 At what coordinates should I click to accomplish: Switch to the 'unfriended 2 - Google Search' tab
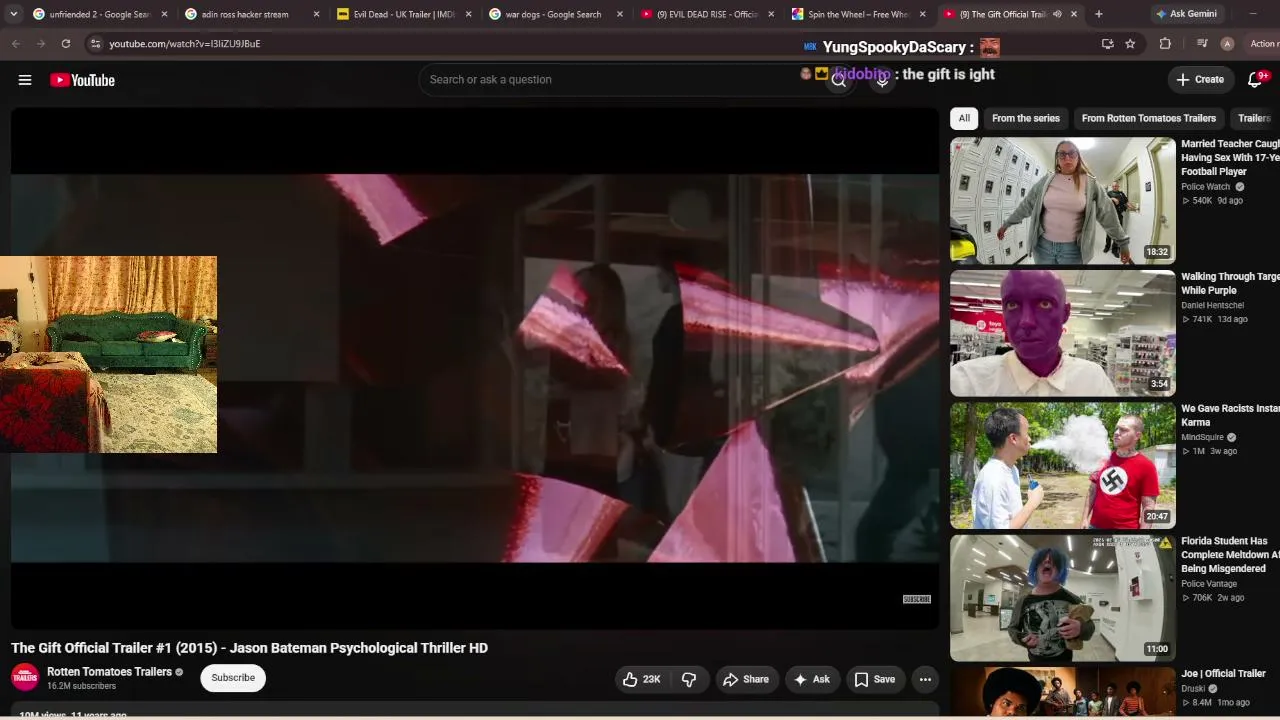(98, 14)
